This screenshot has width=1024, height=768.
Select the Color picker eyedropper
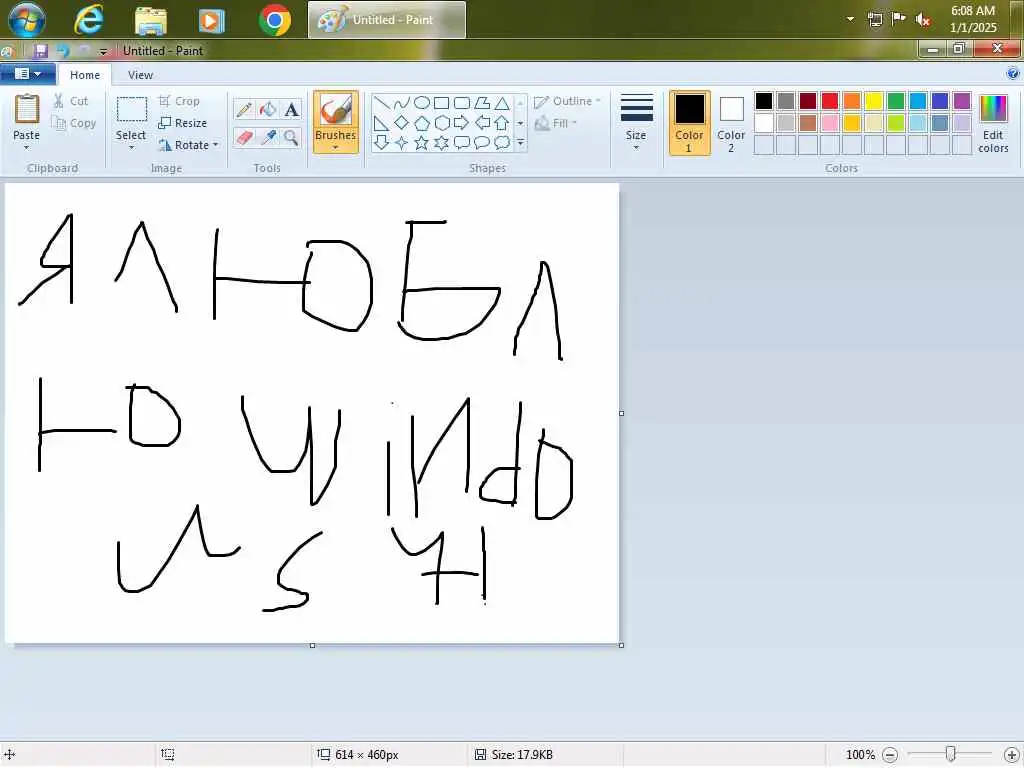pyautogui.click(x=268, y=137)
